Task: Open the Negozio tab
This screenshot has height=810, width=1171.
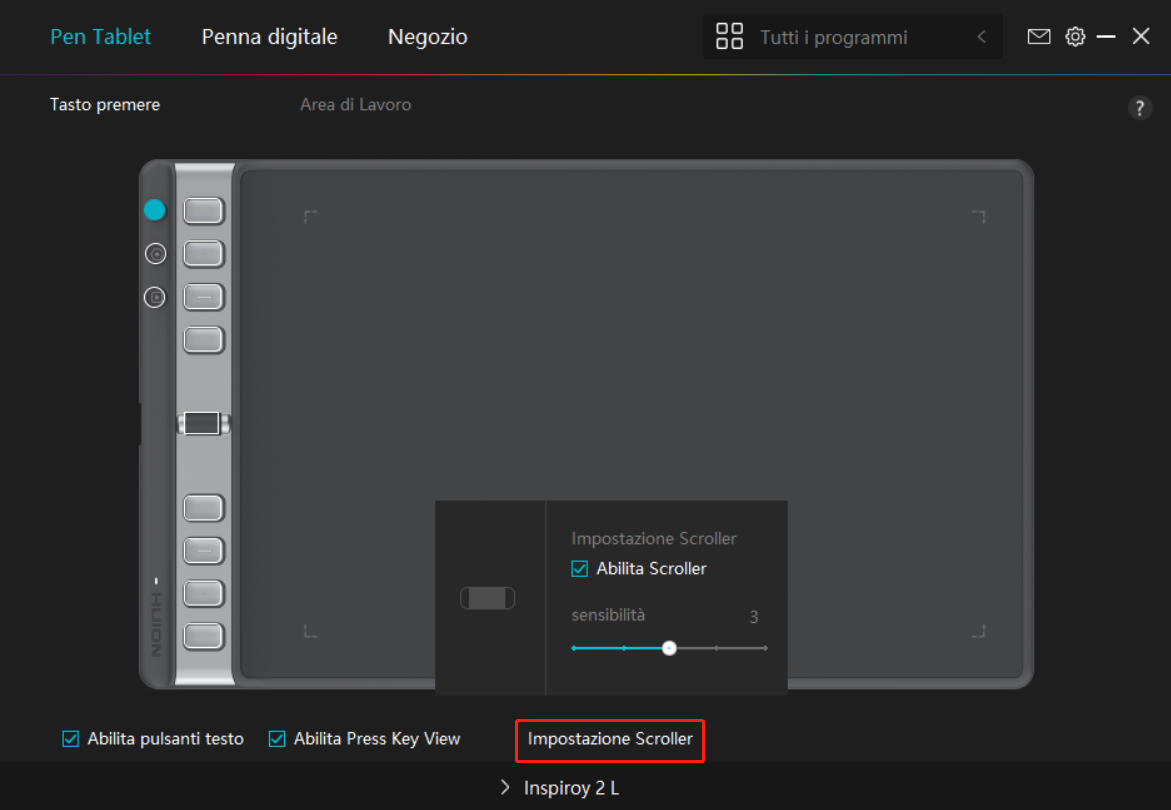Action: point(427,37)
